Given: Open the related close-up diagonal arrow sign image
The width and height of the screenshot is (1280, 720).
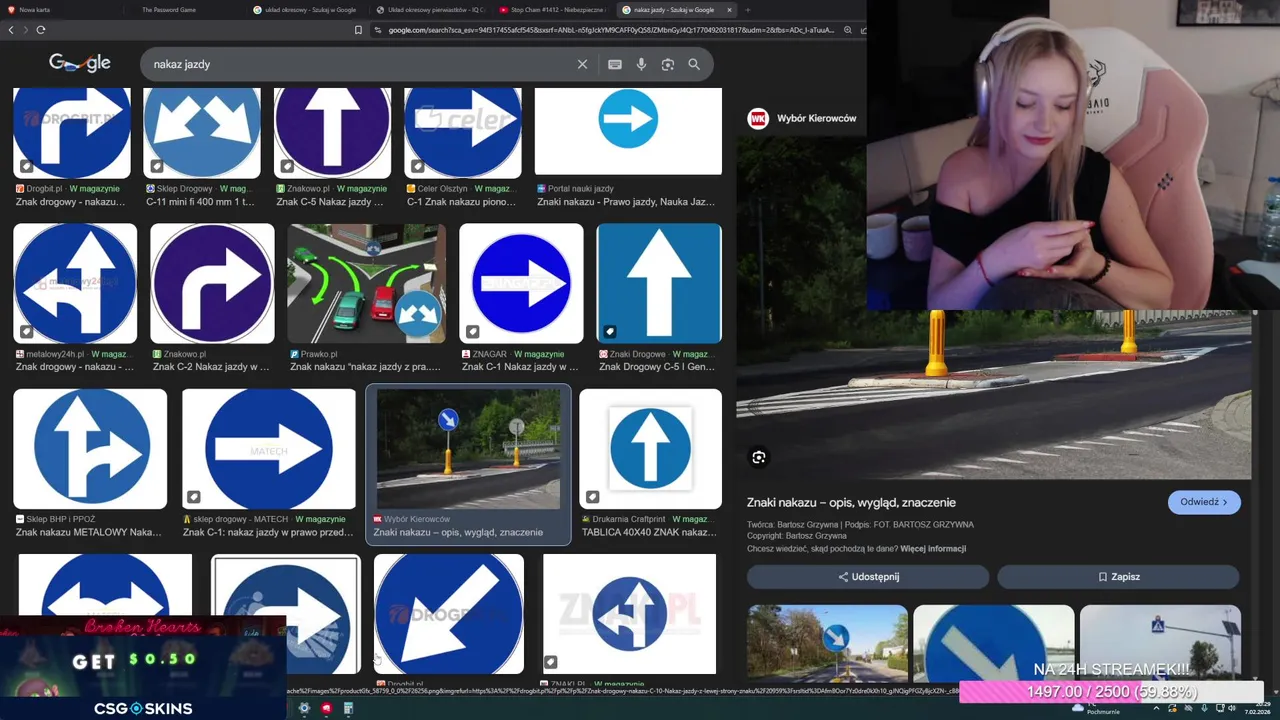Looking at the screenshot, I should pos(994,643).
